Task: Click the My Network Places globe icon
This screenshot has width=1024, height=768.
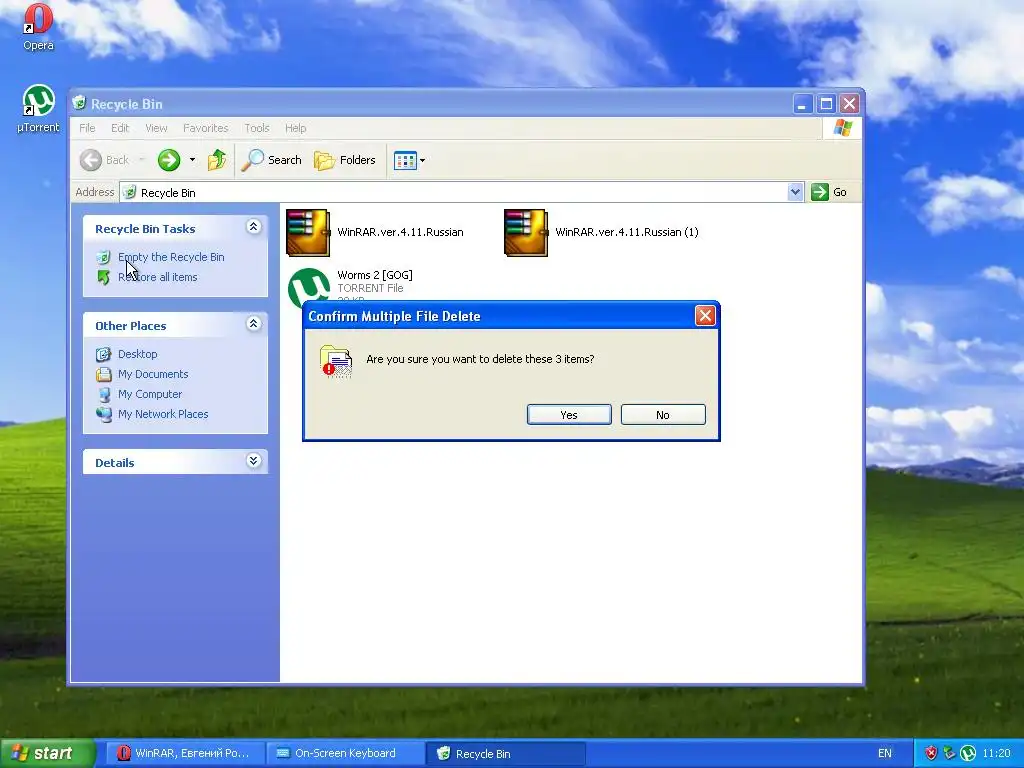Action: [103, 414]
